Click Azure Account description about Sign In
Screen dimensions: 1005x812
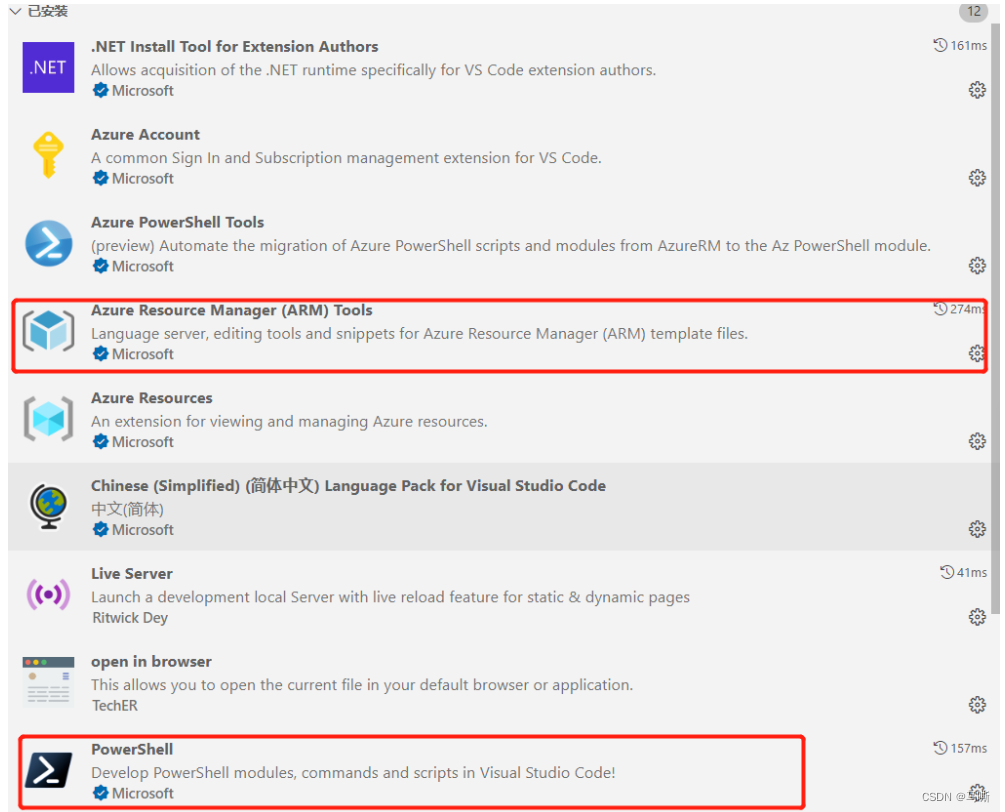click(x=346, y=158)
